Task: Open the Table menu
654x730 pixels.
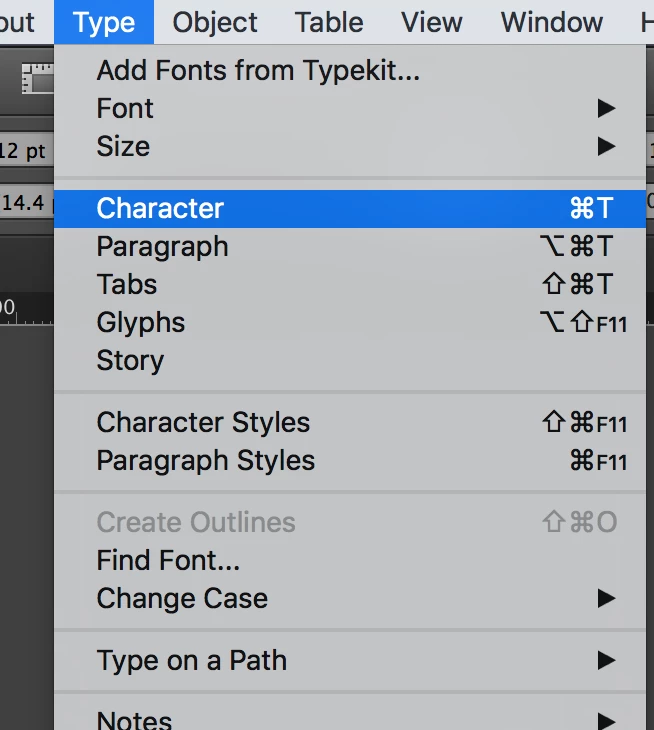Action: click(329, 22)
